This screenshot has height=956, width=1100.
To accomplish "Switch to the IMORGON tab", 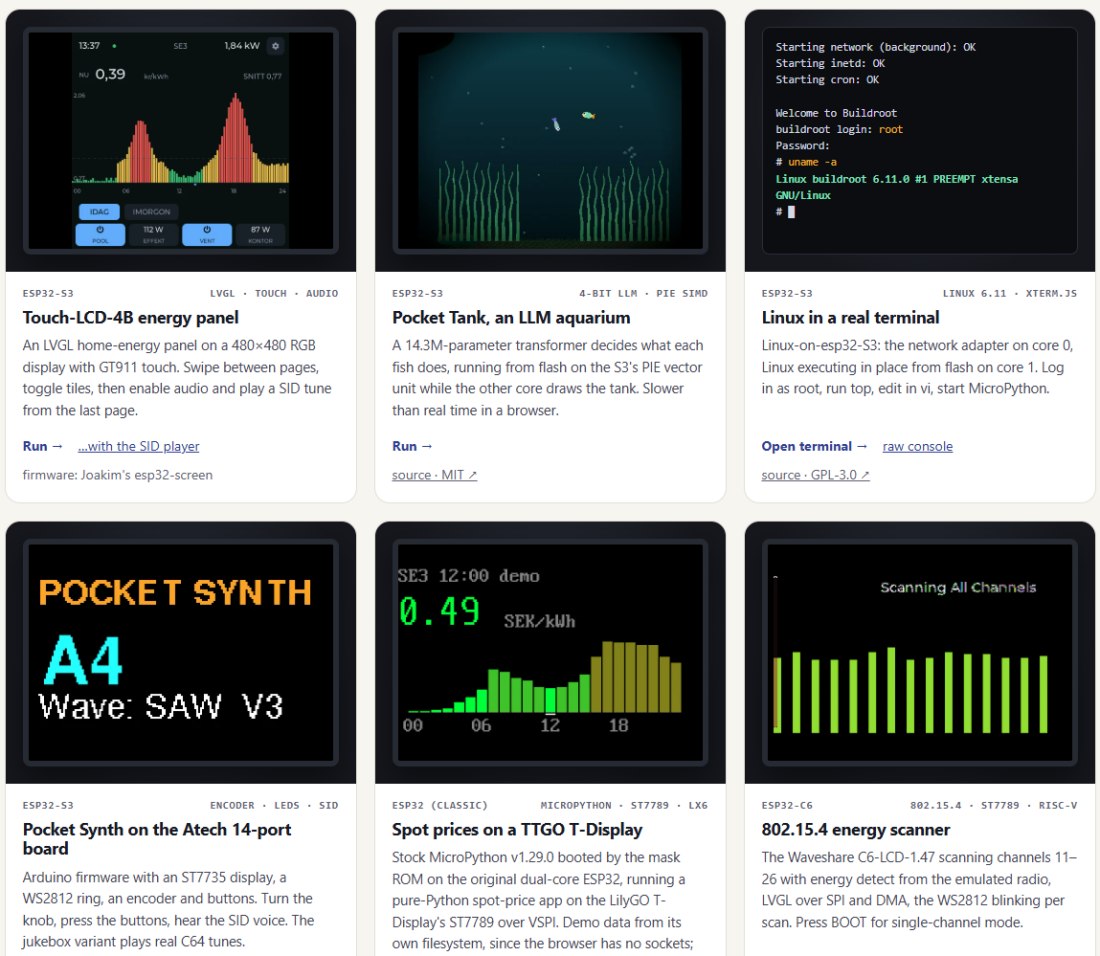I will (x=151, y=211).
